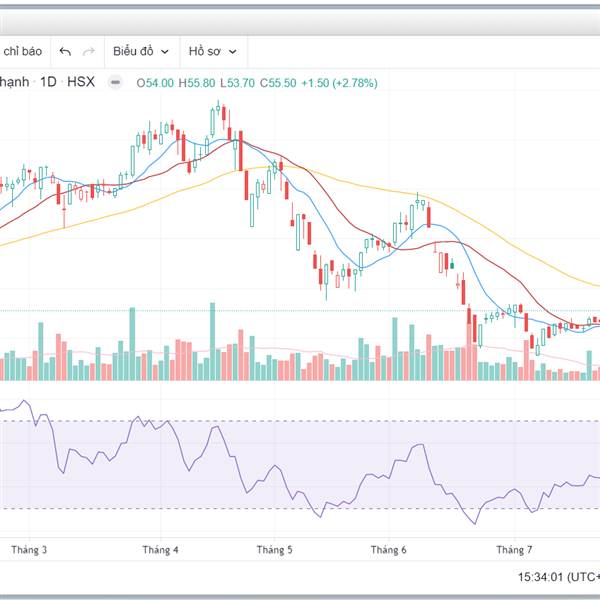600x600 pixels.
Task: Click the Tháng 4 time axis label
Action: (160, 550)
